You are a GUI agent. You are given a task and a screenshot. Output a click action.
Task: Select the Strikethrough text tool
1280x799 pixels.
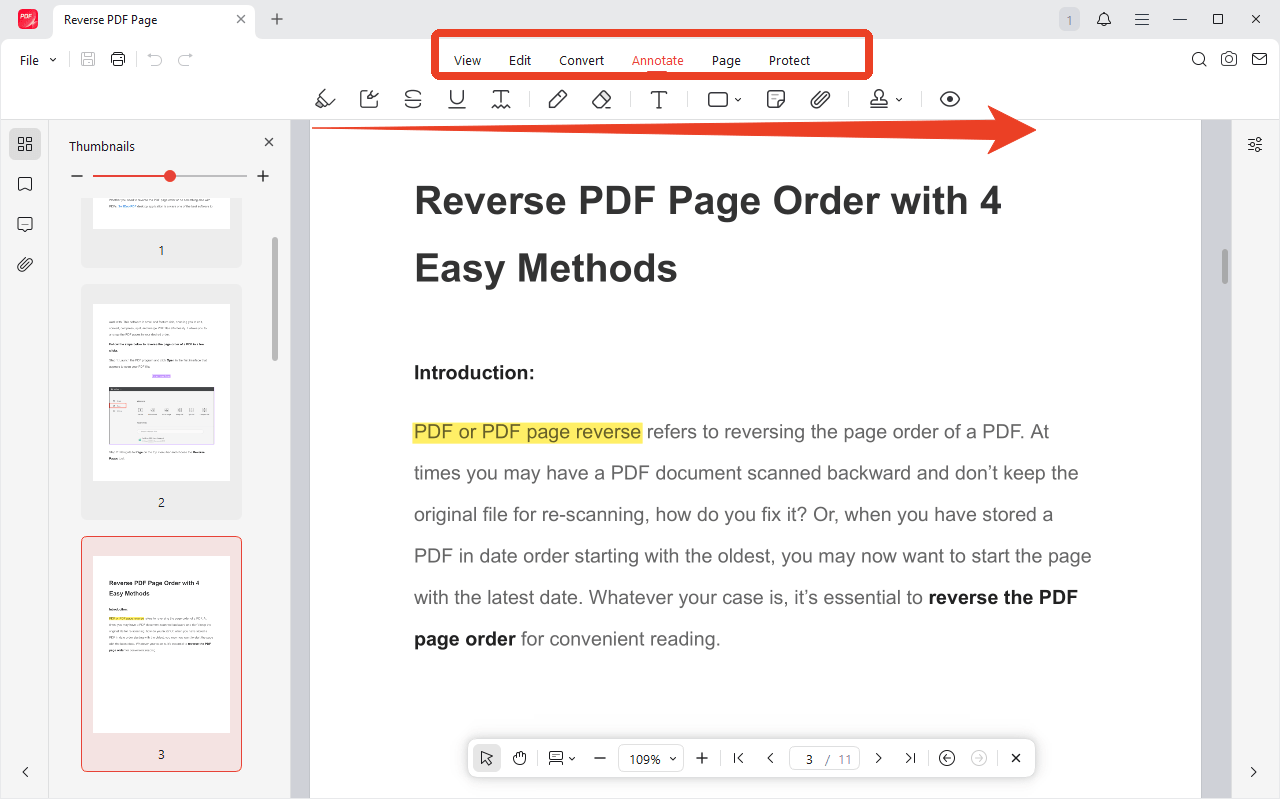(x=413, y=99)
